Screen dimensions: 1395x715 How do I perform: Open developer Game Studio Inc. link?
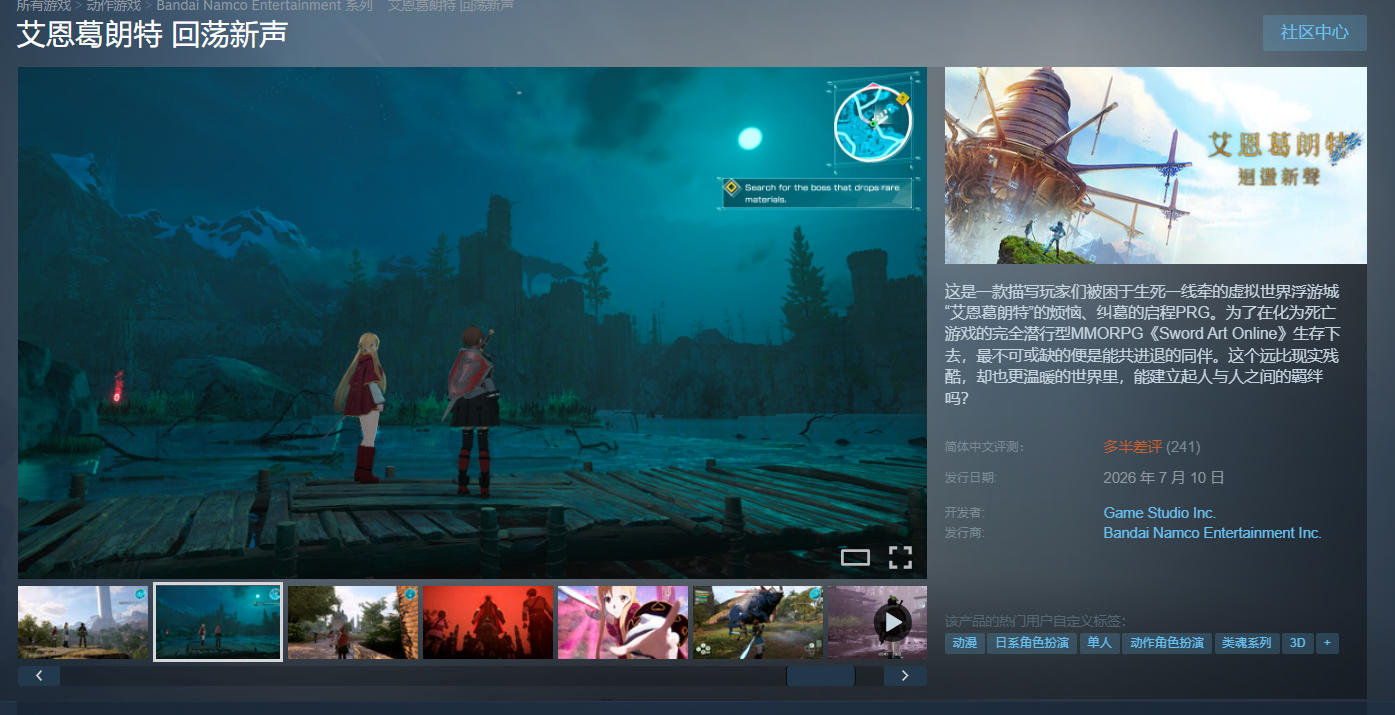(1159, 513)
